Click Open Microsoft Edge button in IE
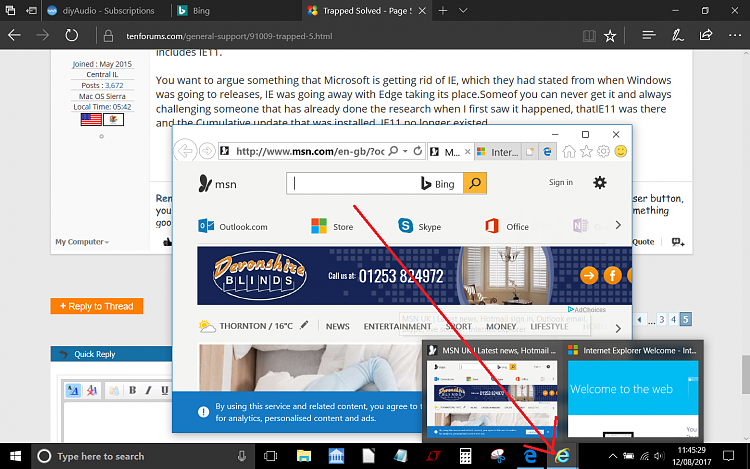The height and width of the screenshot is (469, 750). tap(547, 152)
